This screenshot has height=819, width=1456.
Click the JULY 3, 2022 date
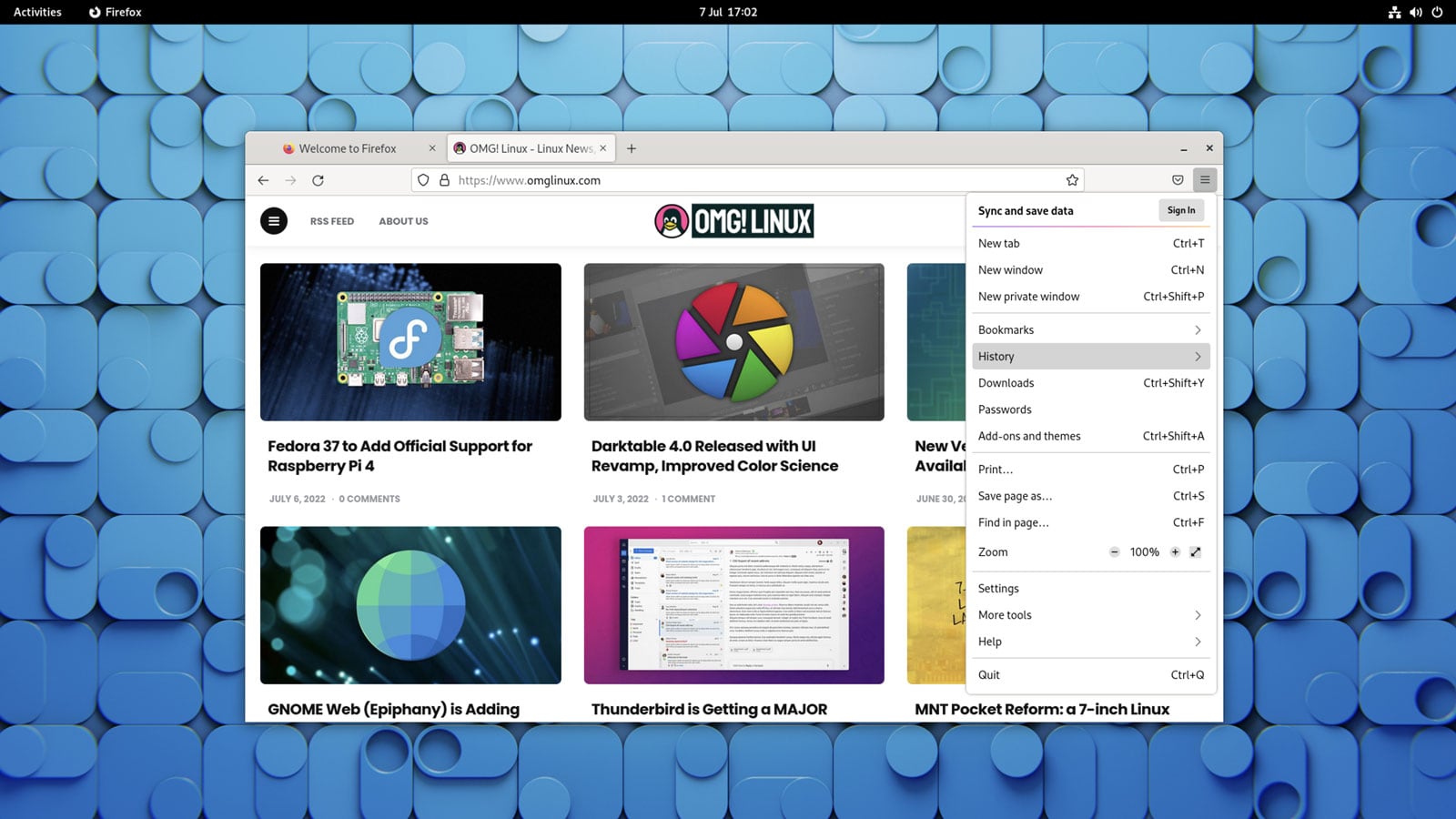coord(621,499)
